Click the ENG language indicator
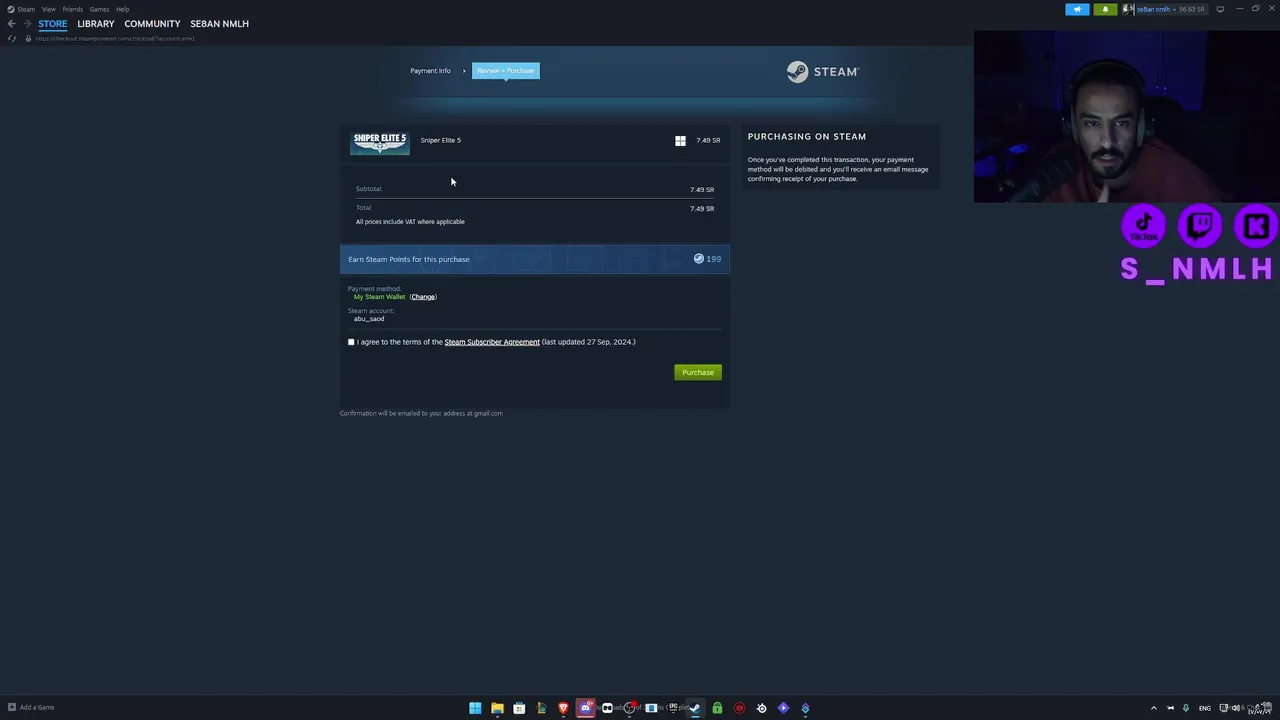 1205,708
